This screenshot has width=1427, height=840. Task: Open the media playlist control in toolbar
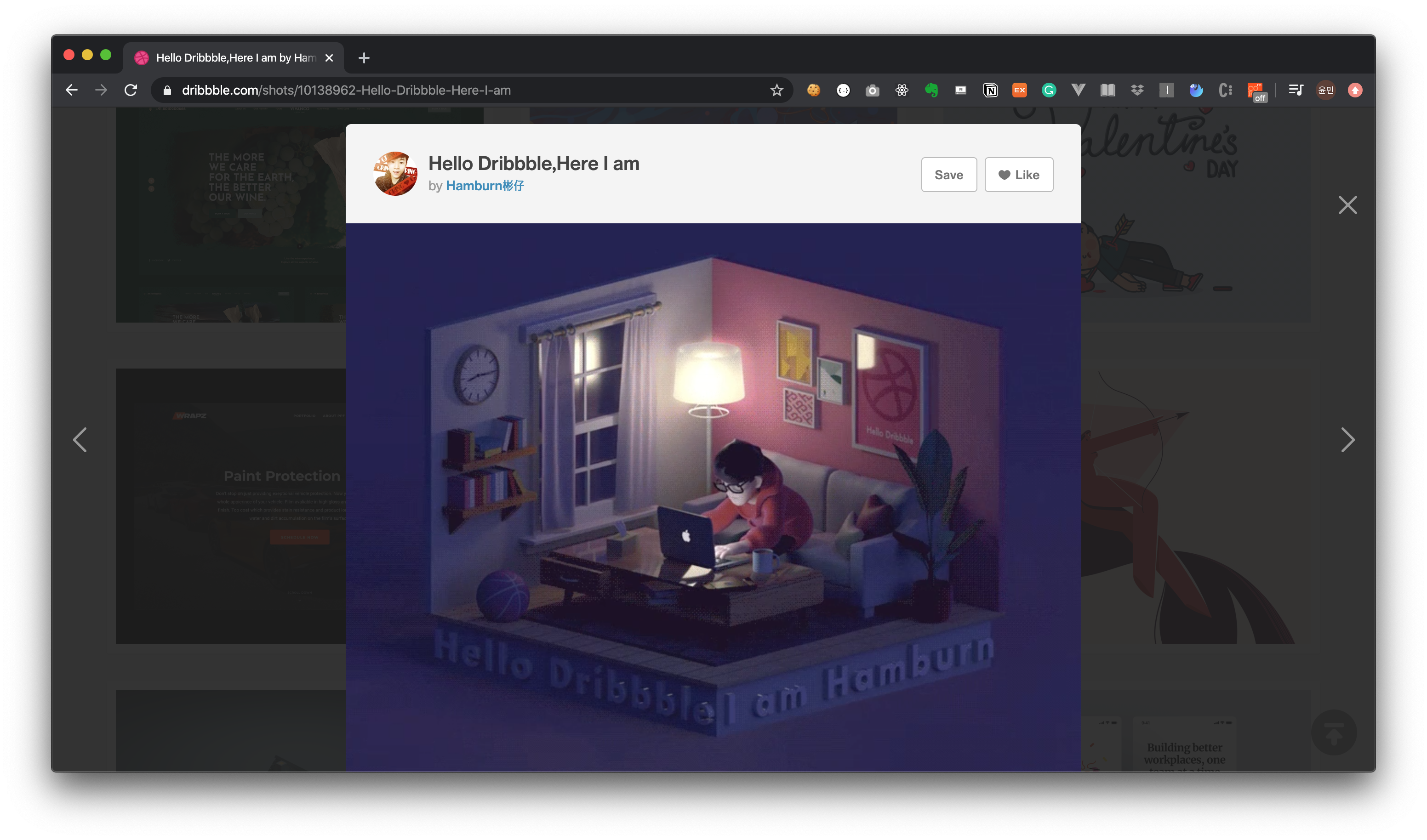[x=1296, y=90]
